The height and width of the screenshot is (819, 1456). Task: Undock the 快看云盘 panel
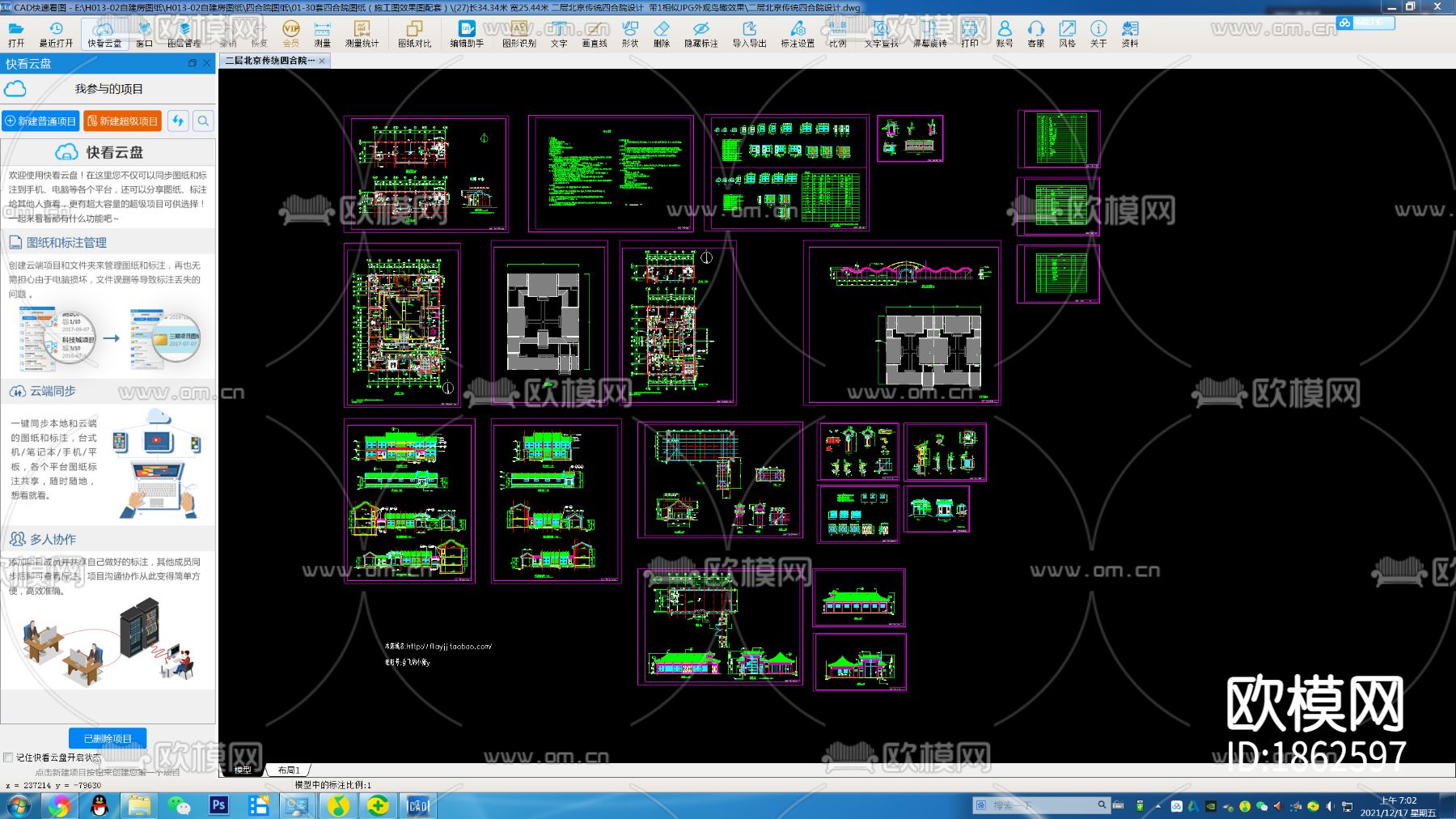tap(193, 63)
